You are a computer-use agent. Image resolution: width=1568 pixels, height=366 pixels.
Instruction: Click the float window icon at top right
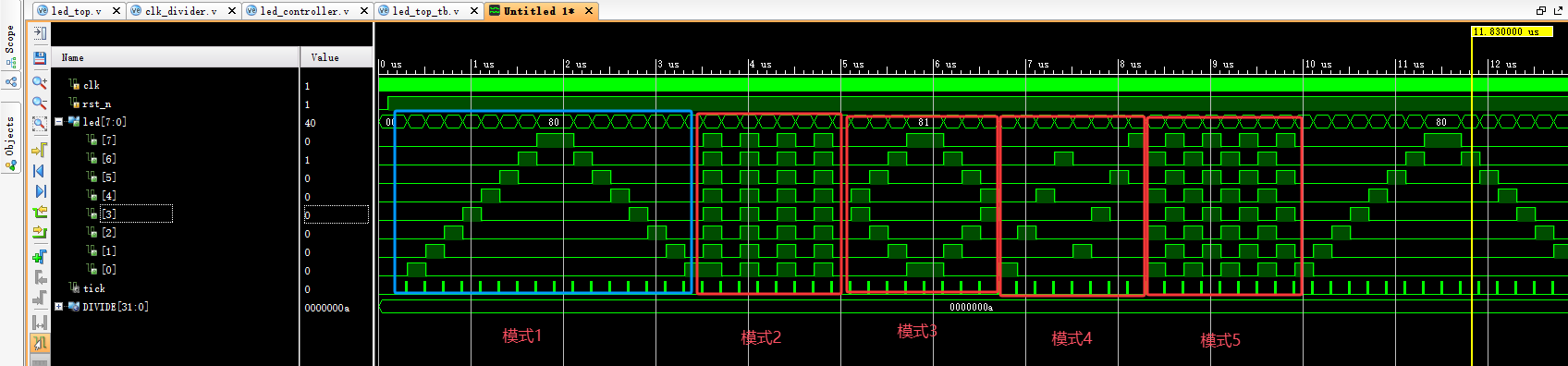click(x=1540, y=11)
